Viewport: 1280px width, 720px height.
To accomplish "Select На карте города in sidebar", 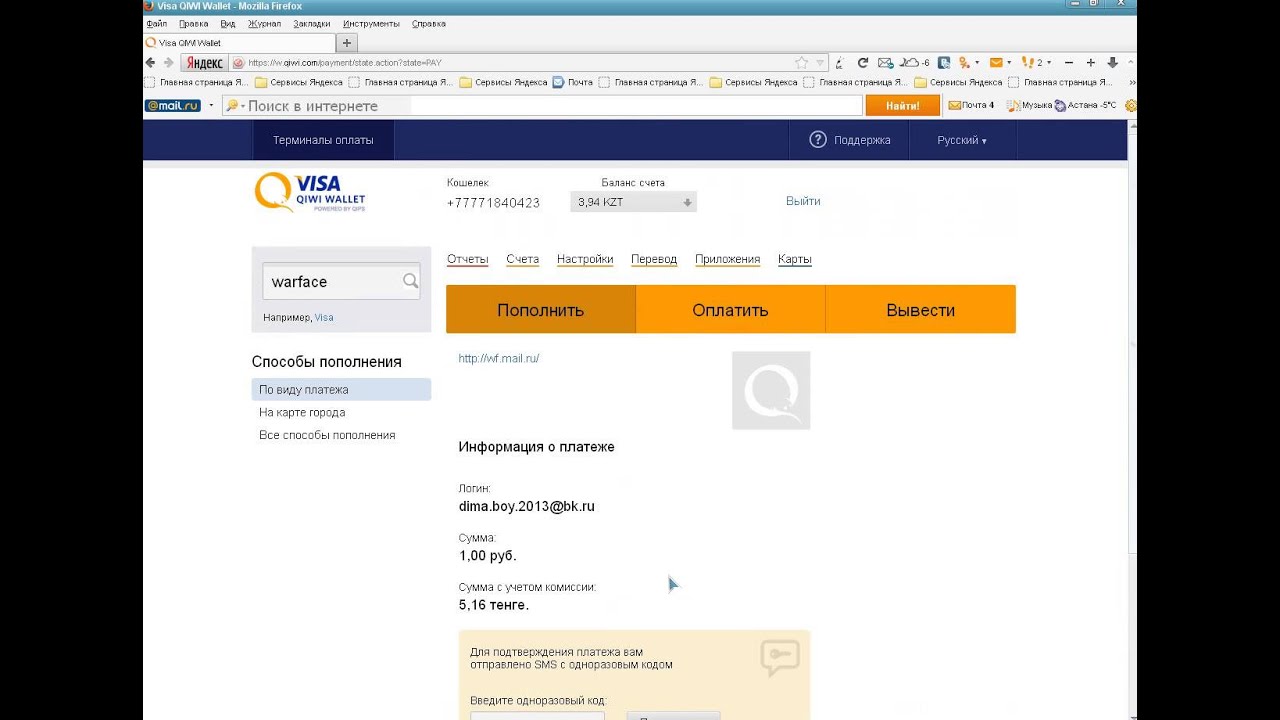I will click(302, 412).
